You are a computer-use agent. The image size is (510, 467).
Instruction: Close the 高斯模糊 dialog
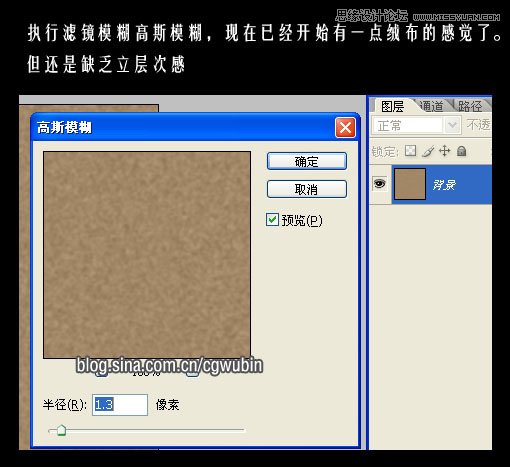[345, 127]
